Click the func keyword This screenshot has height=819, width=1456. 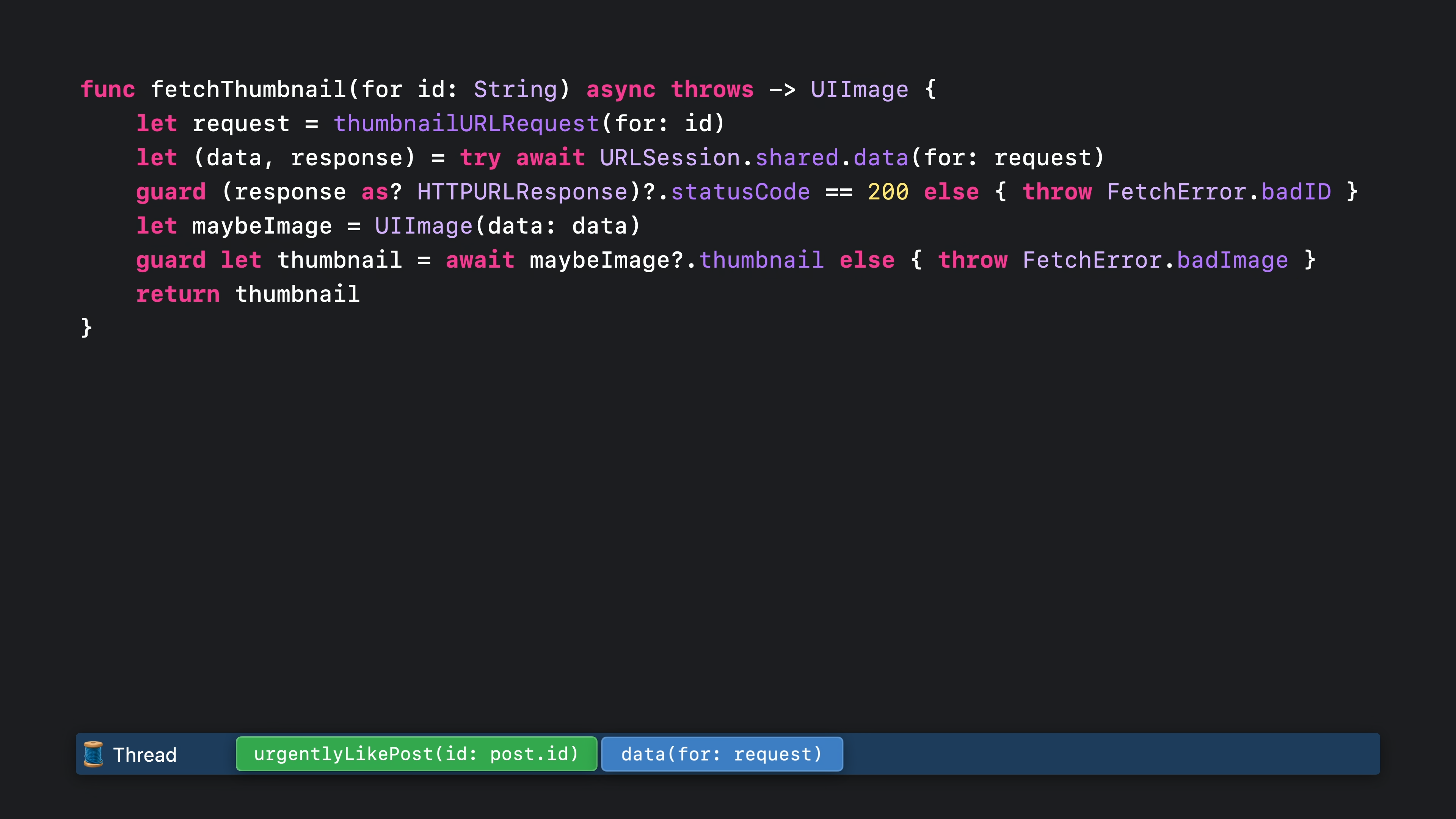(x=107, y=89)
